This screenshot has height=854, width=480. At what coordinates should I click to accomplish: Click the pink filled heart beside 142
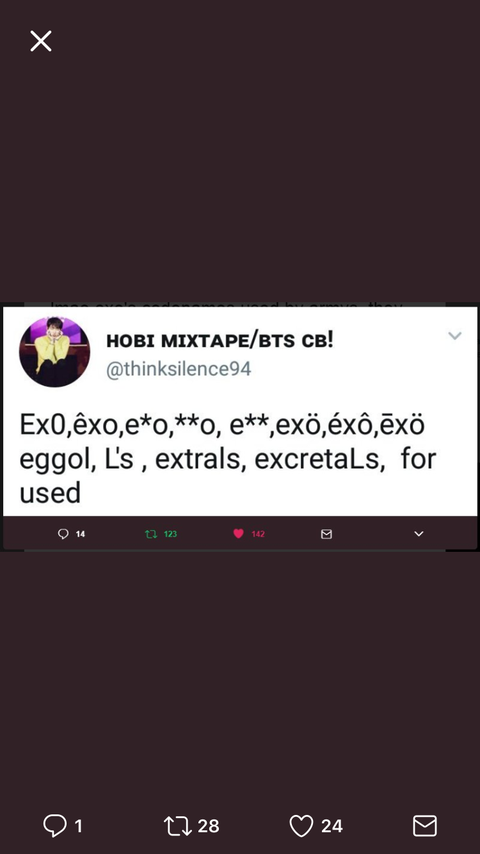tap(239, 534)
